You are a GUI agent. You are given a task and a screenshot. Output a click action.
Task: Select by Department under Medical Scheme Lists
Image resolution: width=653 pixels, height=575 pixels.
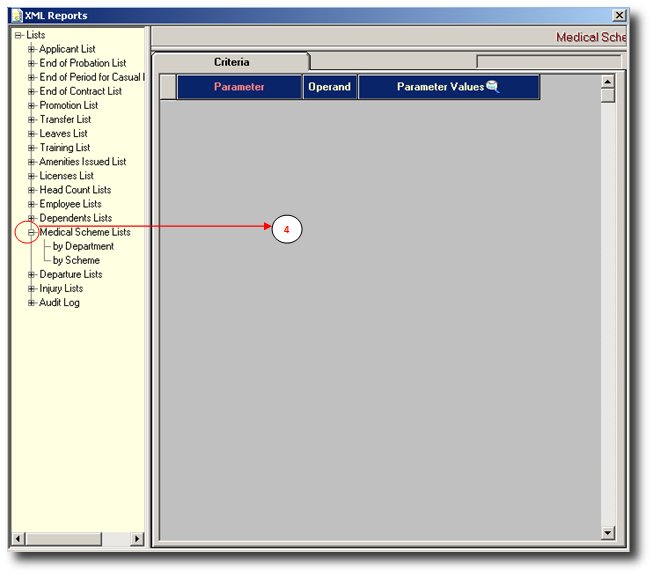pos(83,246)
